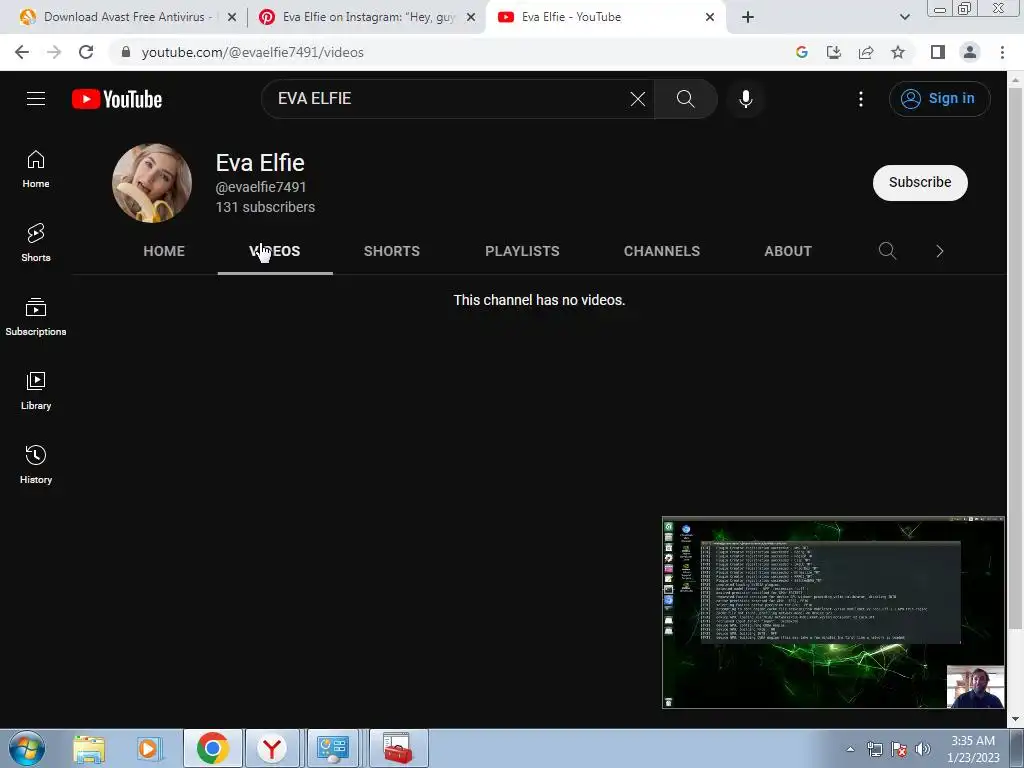The width and height of the screenshot is (1024, 768).
Task: Toggle the Chrome side panel
Action: 938,52
